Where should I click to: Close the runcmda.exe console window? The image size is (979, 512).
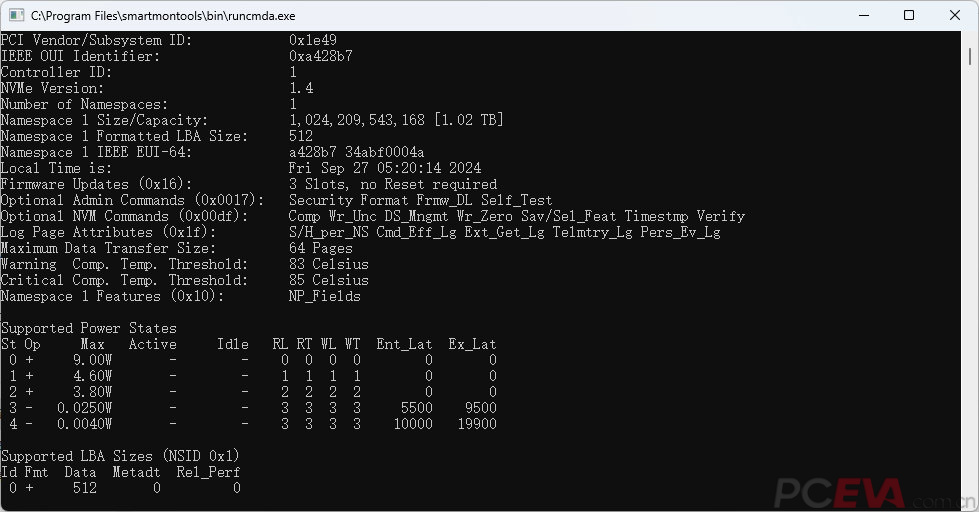coord(955,15)
